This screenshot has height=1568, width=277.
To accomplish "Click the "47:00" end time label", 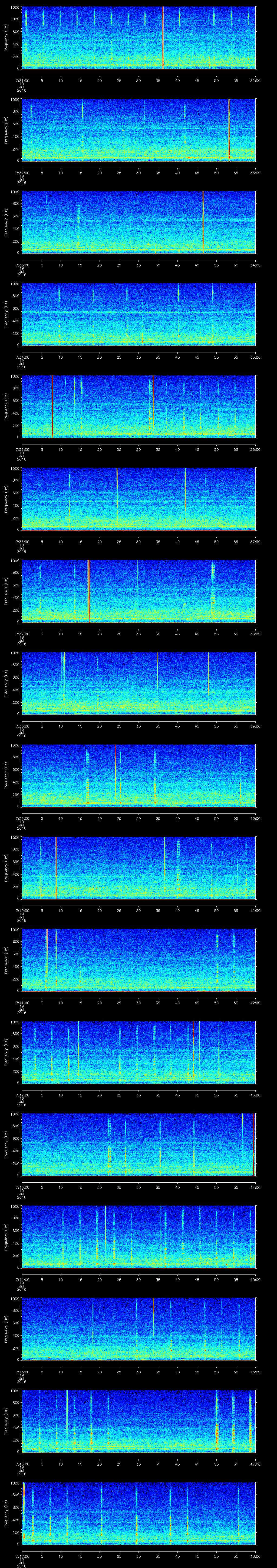I will [x=255, y=1464].
